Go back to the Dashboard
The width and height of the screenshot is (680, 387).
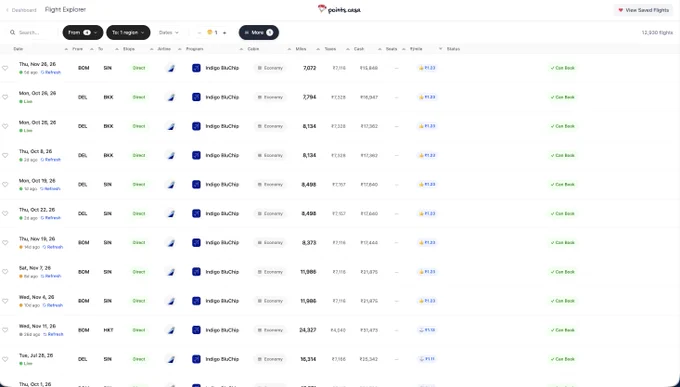21,10
